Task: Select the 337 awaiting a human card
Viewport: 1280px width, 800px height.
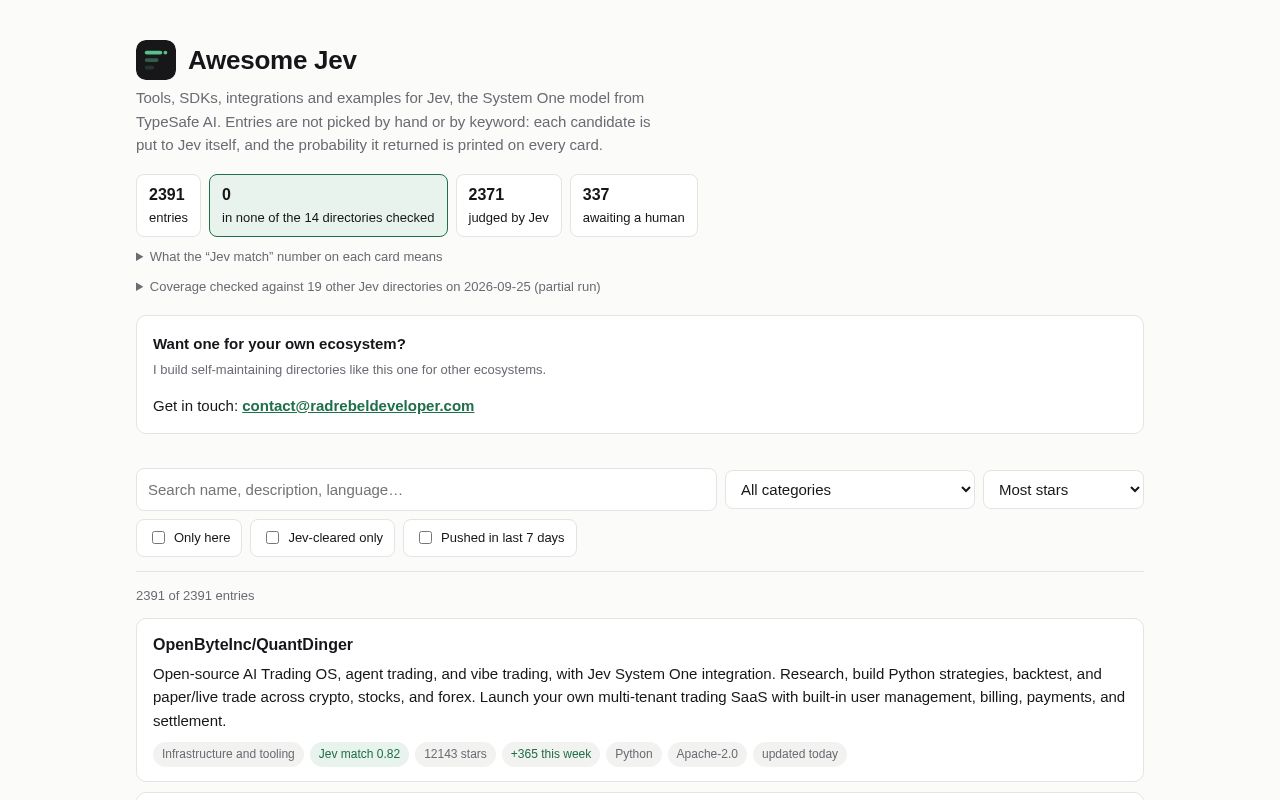Action: click(634, 205)
